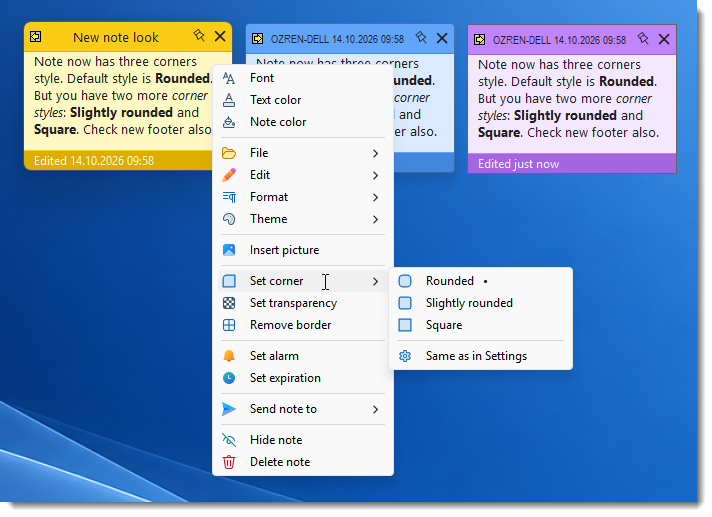Choose Set alarm label
The image size is (712, 517).
274,356
